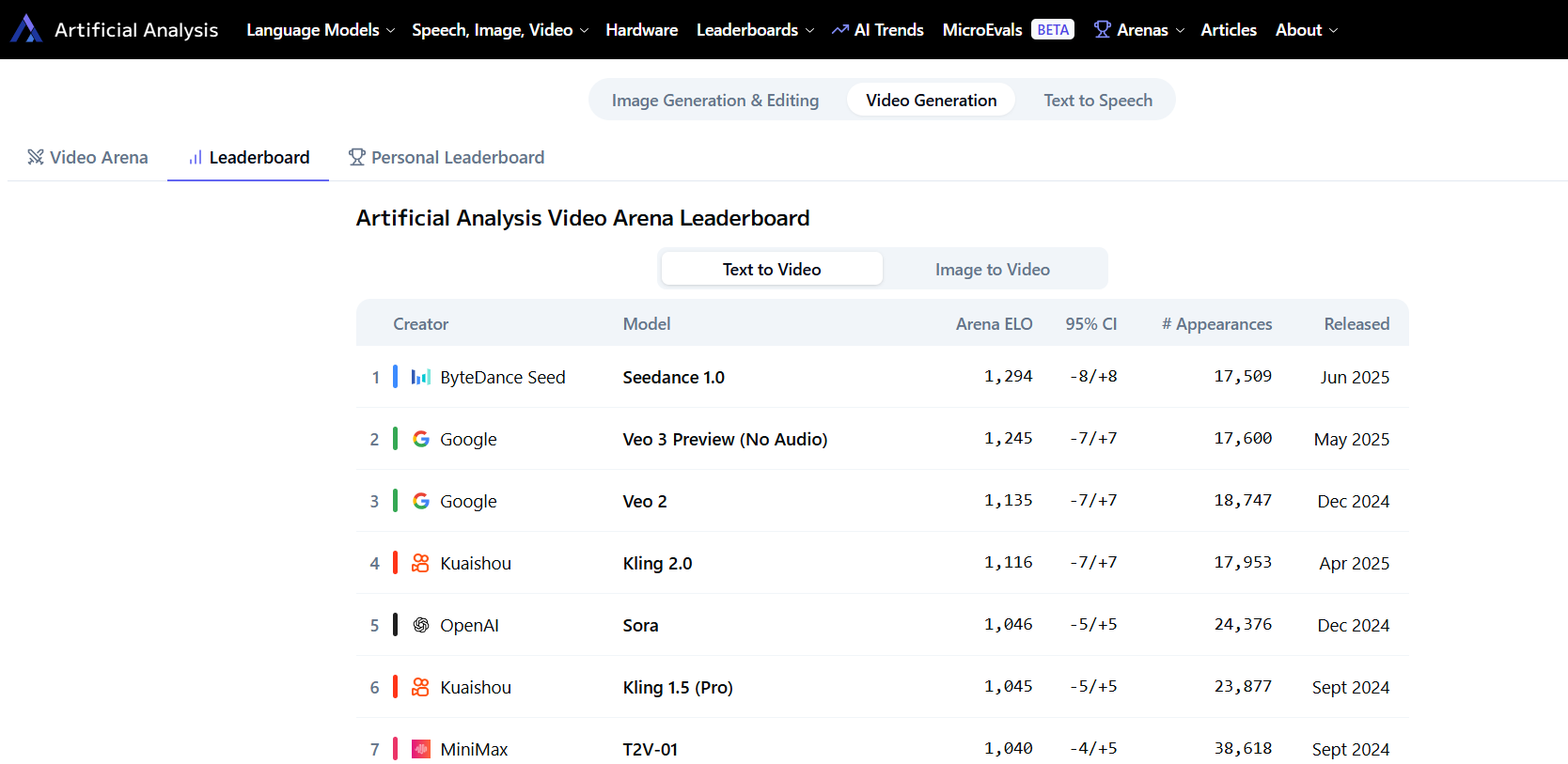
Task: Click the BETA badge next to MicroEvals
Action: click(1053, 29)
